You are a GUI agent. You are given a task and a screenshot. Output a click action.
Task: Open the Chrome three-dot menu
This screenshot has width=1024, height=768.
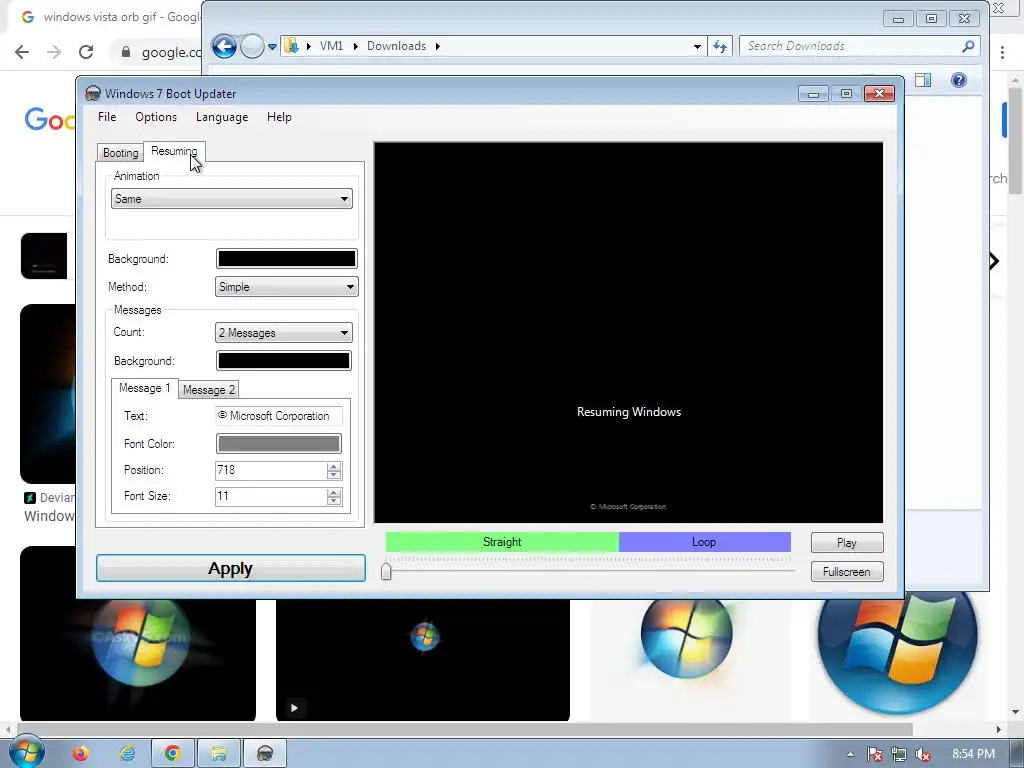[1002, 52]
